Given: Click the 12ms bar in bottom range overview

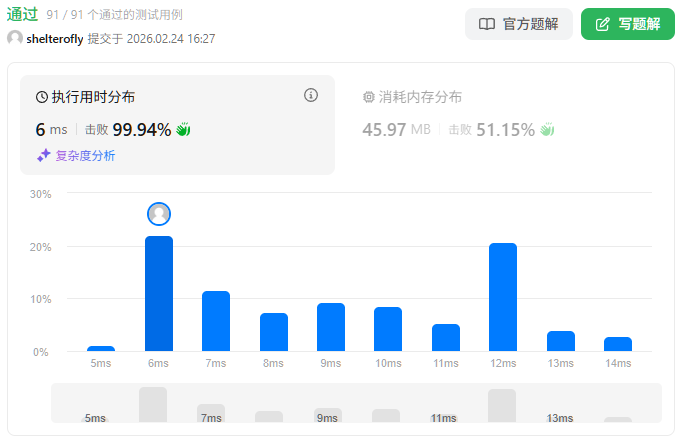Looking at the screenshot, I should tap(502, 405).
